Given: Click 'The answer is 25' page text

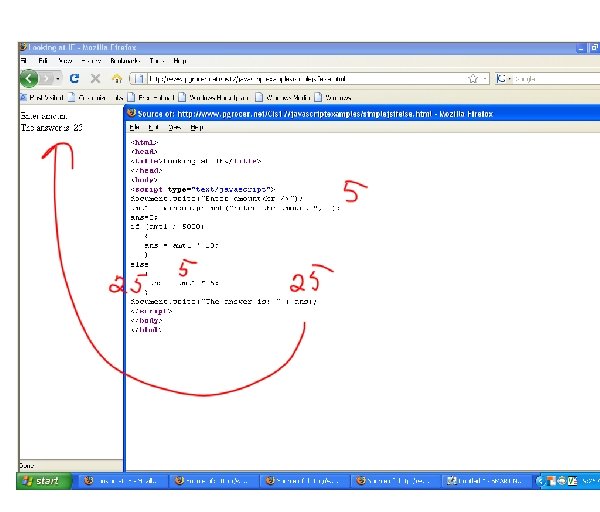Looking at the screenshot, I should pos(52,127).
